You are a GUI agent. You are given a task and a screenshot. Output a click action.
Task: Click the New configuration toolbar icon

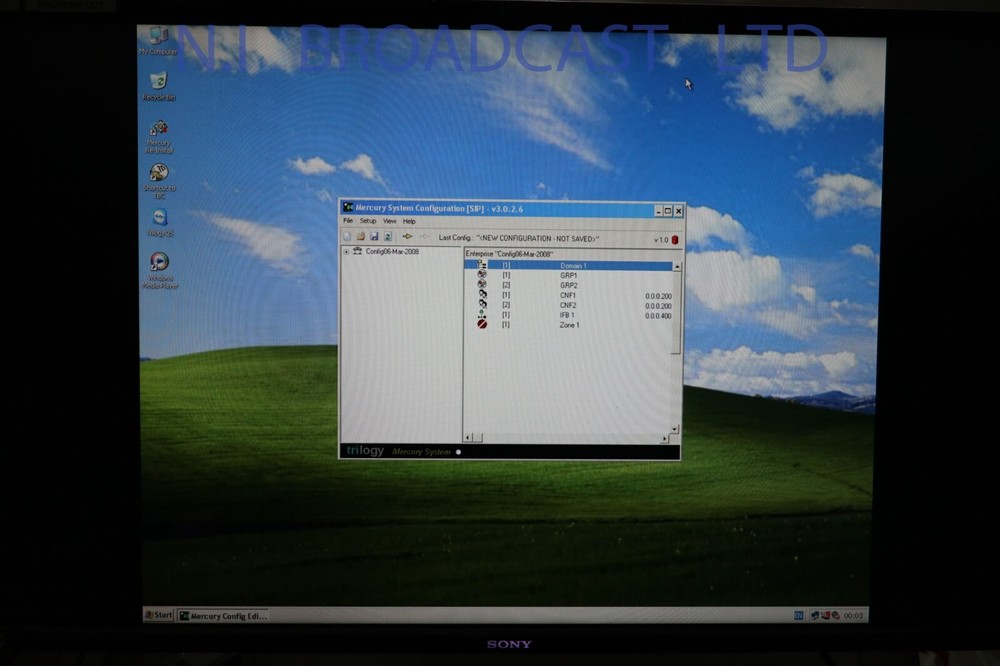[347, 237]
